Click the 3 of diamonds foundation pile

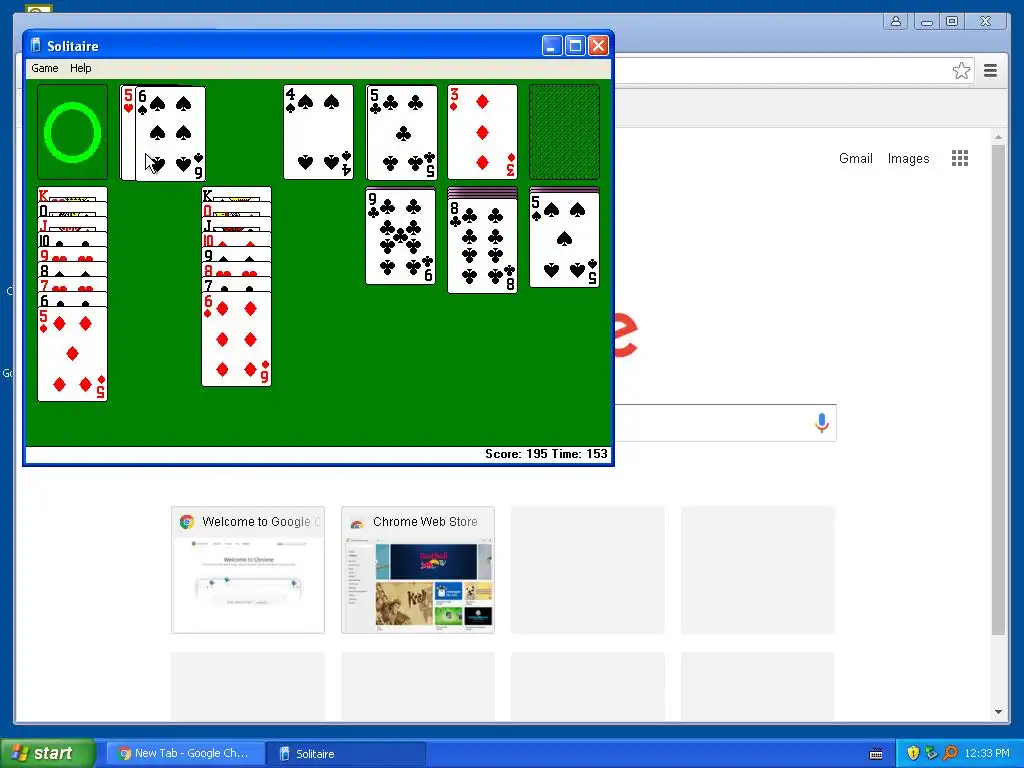[x=483, y=132]
